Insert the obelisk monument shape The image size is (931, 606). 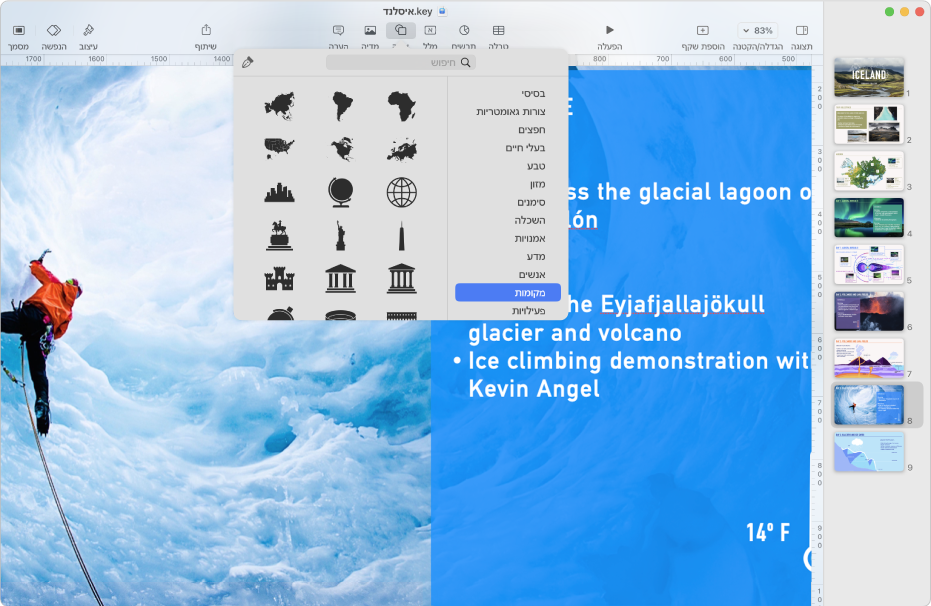coord(402,236)
